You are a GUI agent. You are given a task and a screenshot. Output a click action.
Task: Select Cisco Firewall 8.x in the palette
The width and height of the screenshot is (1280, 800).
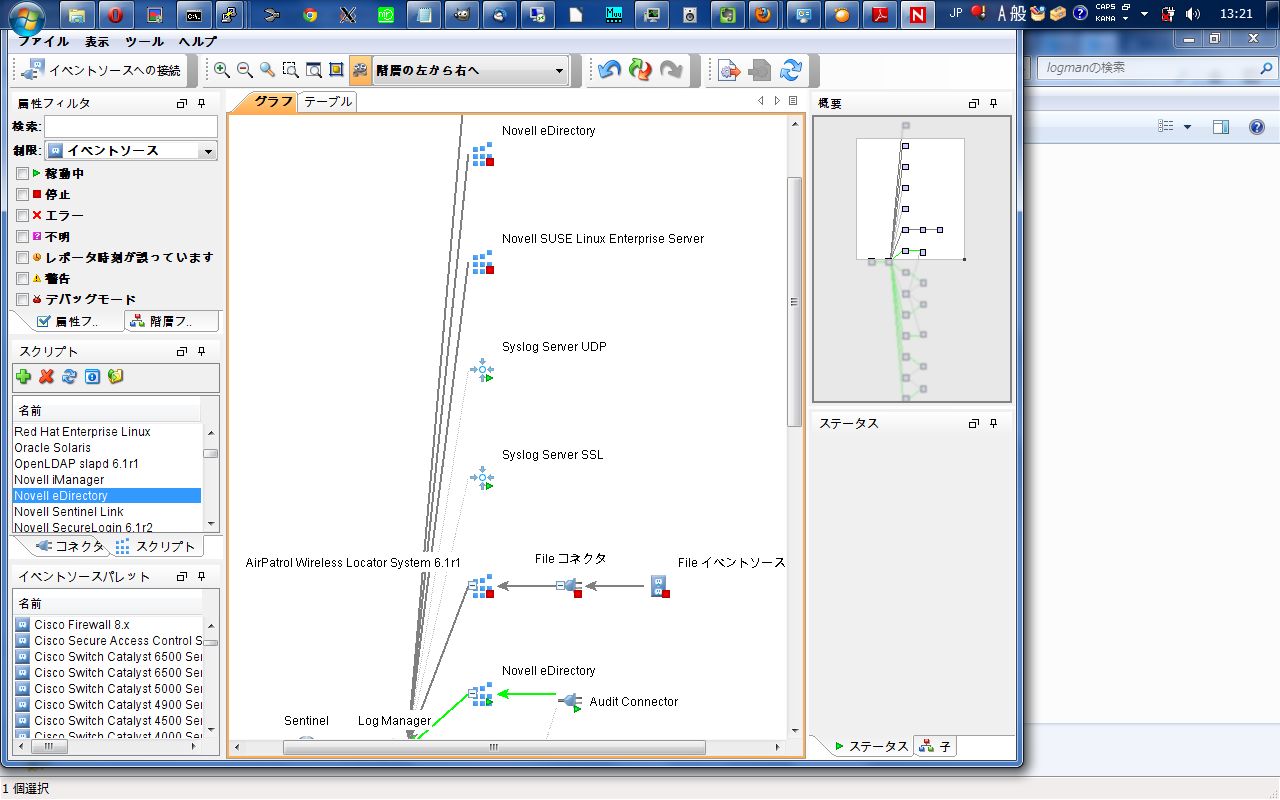pos(109,625)
